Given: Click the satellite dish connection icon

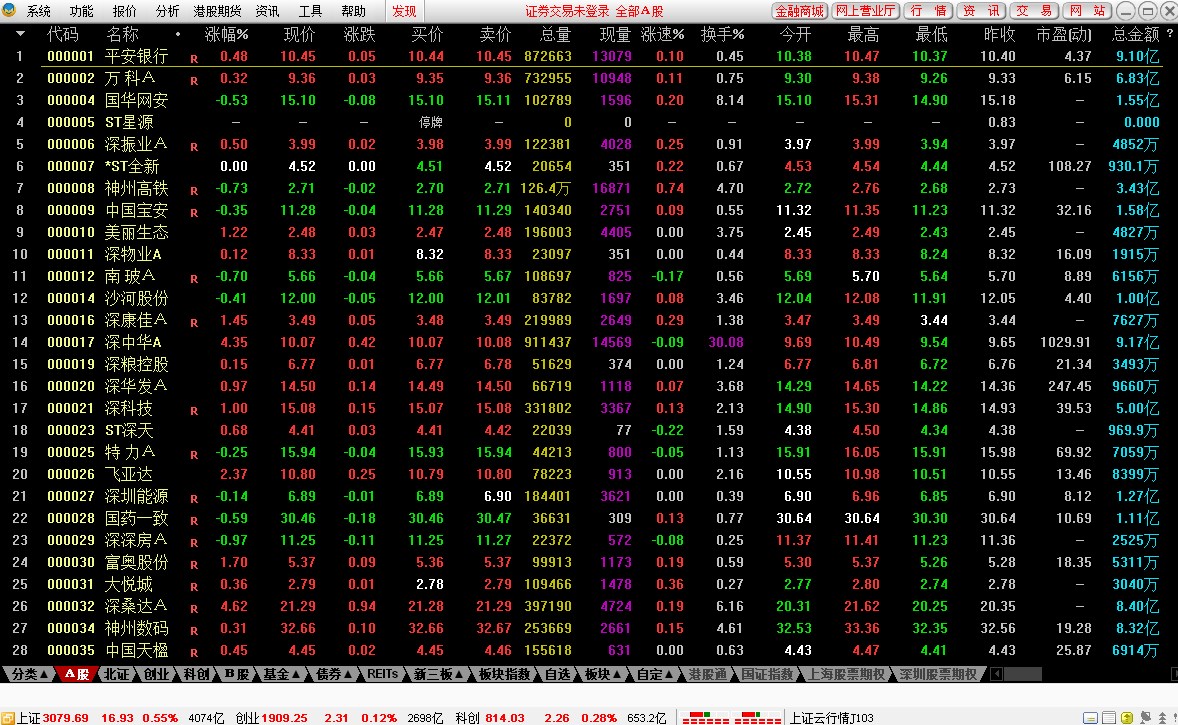Looking at the screenshot, I should tap(1146, 717).
